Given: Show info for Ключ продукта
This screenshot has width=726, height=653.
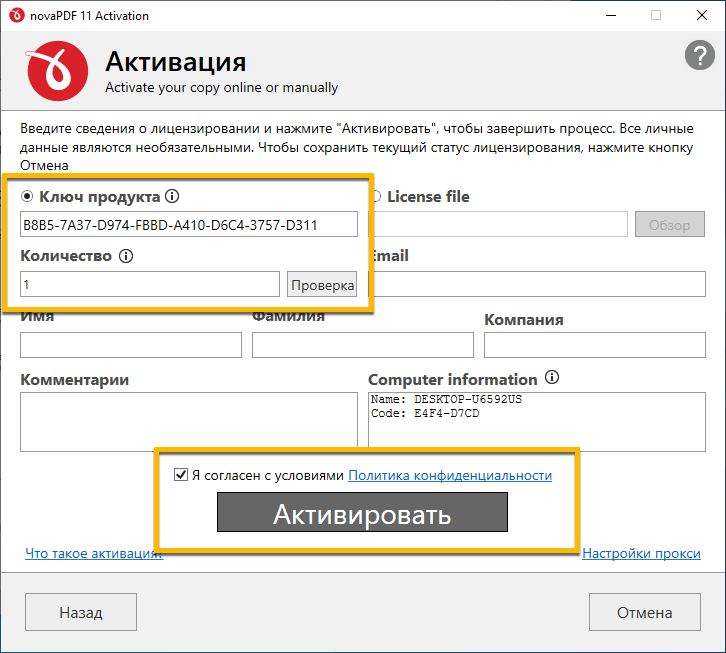Looking at the screenshot, I should (172, 196).
